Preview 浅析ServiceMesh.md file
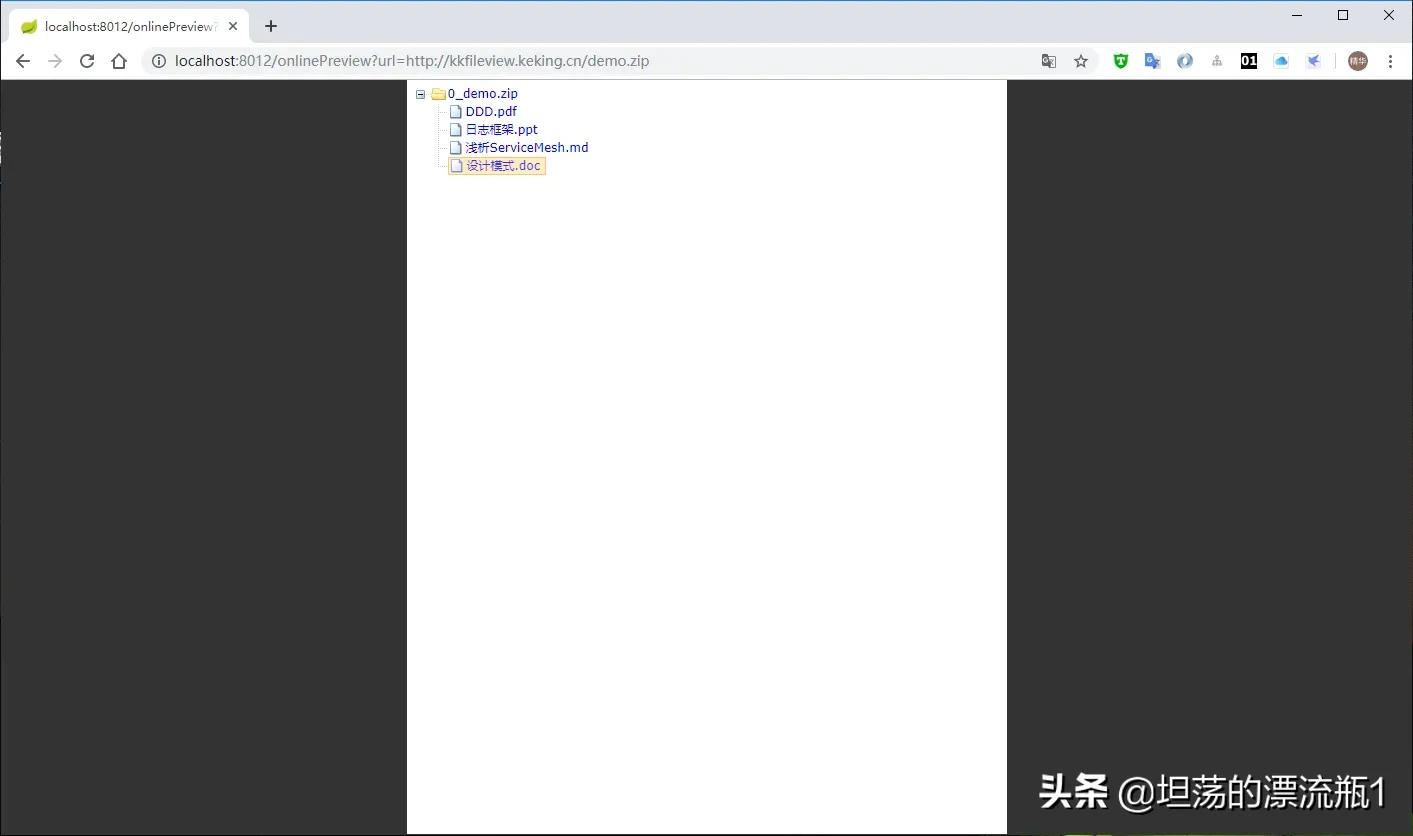The image size is (1413, 836). (x=527, y=147)
